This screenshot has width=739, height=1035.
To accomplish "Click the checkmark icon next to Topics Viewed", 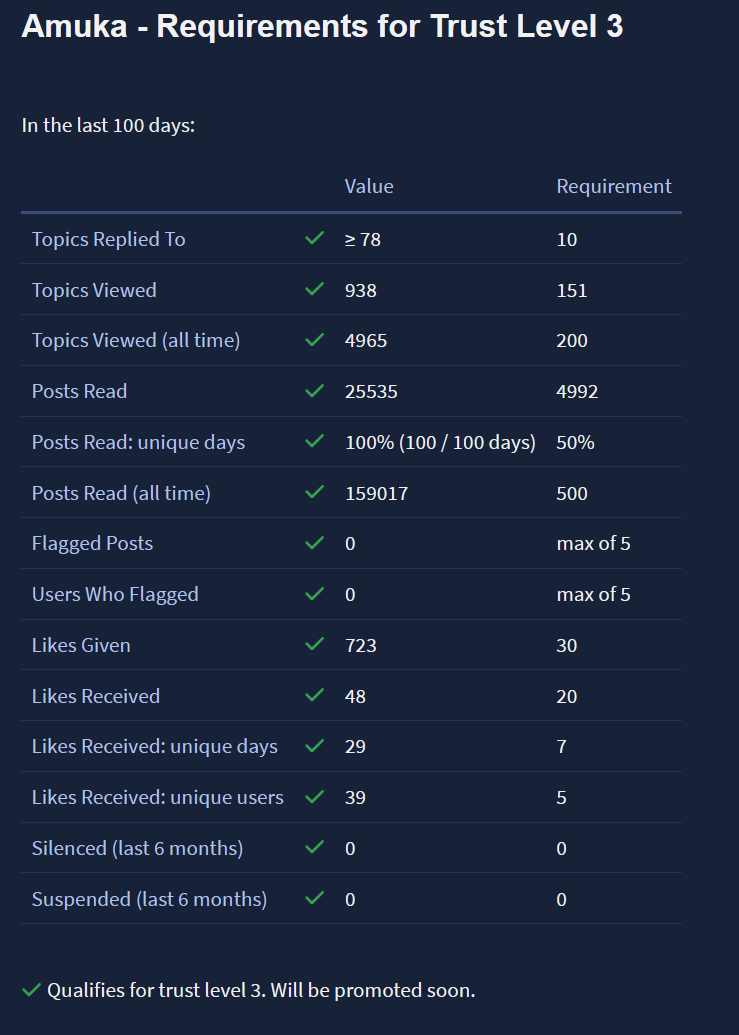I will [315, 290].
